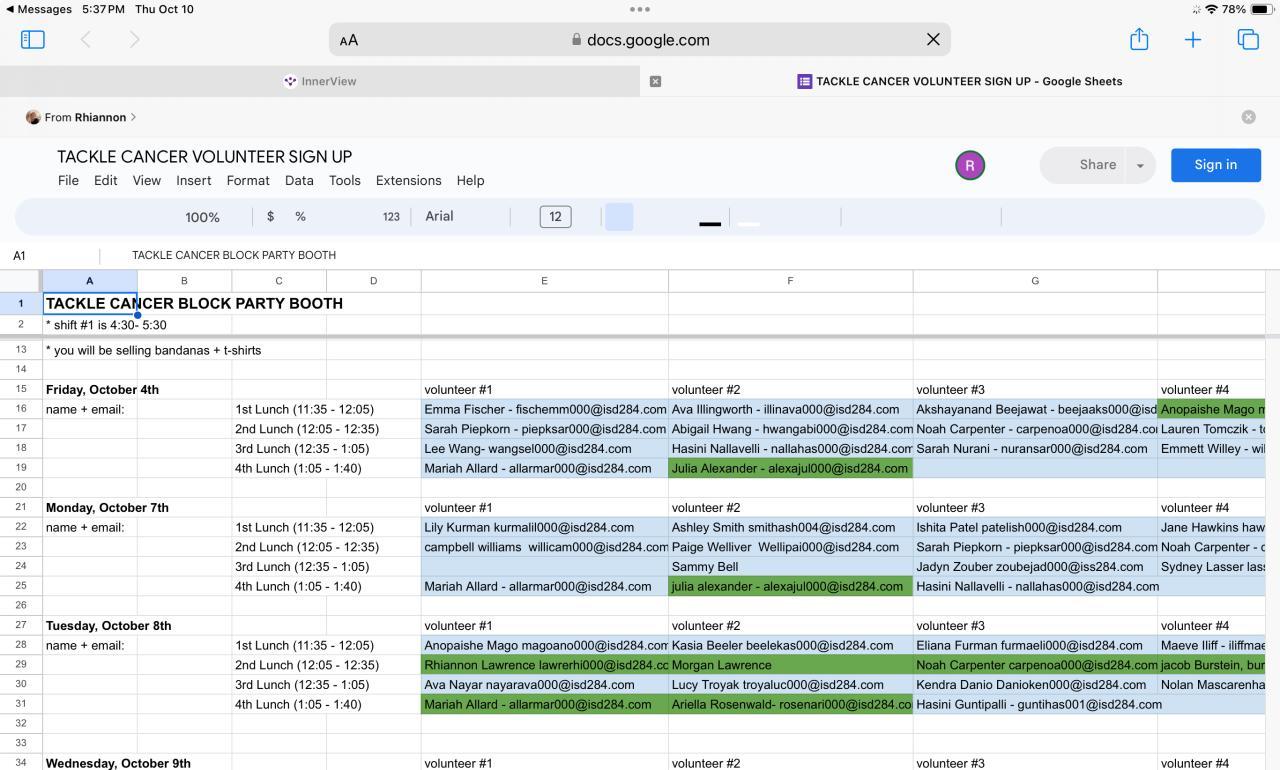Go back to the previous page
Viewport: 1280px width, 770px height.
pos(86,39)
